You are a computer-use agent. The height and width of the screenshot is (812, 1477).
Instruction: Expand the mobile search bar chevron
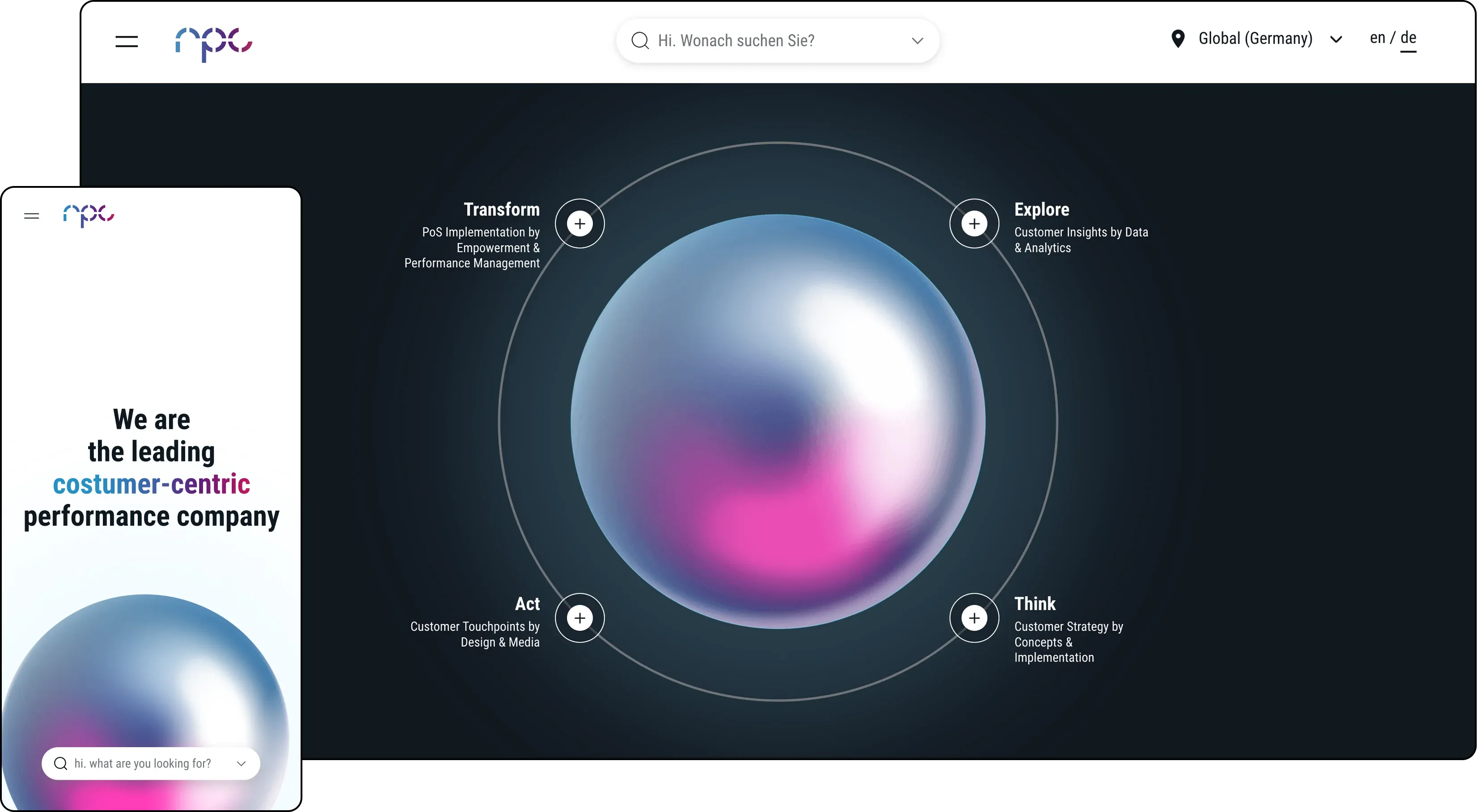242,763
